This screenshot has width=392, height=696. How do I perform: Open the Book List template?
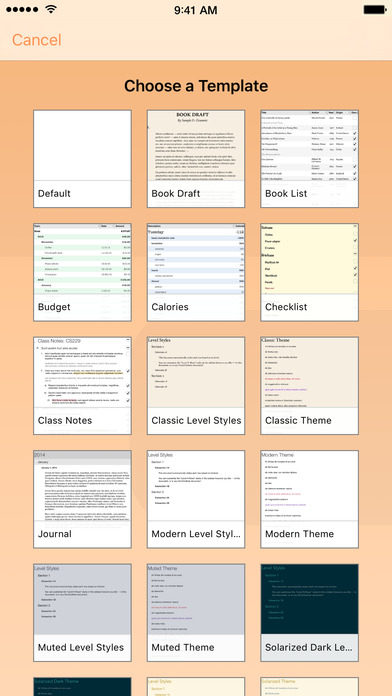309,159
